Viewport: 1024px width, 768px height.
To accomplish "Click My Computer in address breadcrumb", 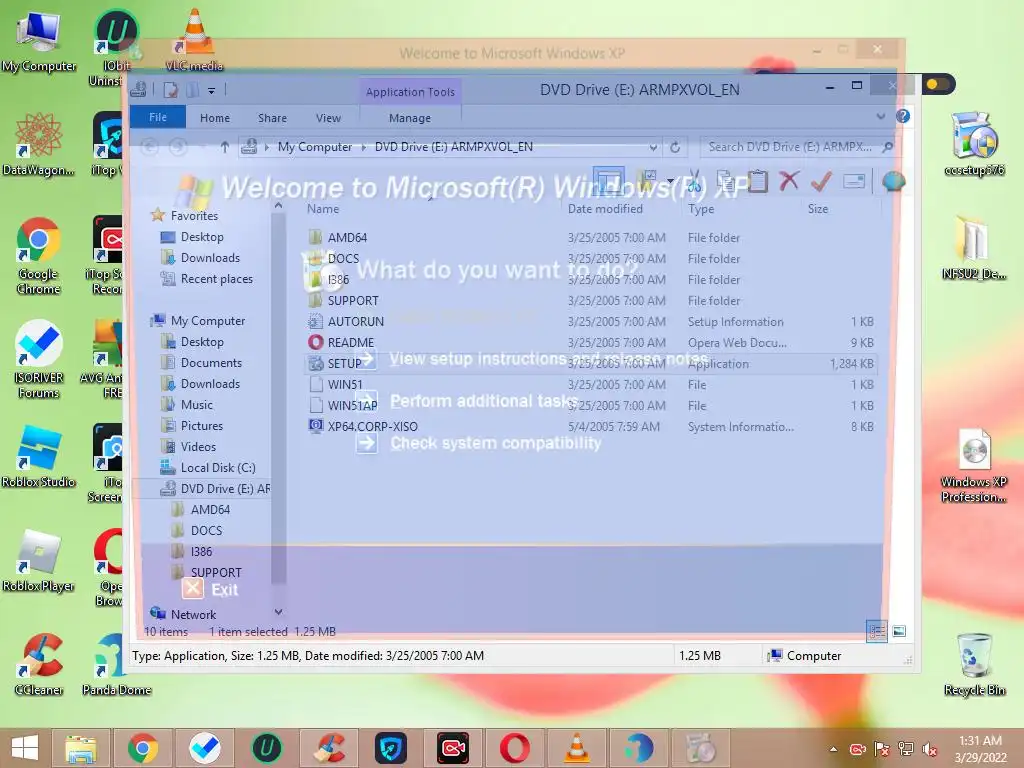I will tap(315, 148).
